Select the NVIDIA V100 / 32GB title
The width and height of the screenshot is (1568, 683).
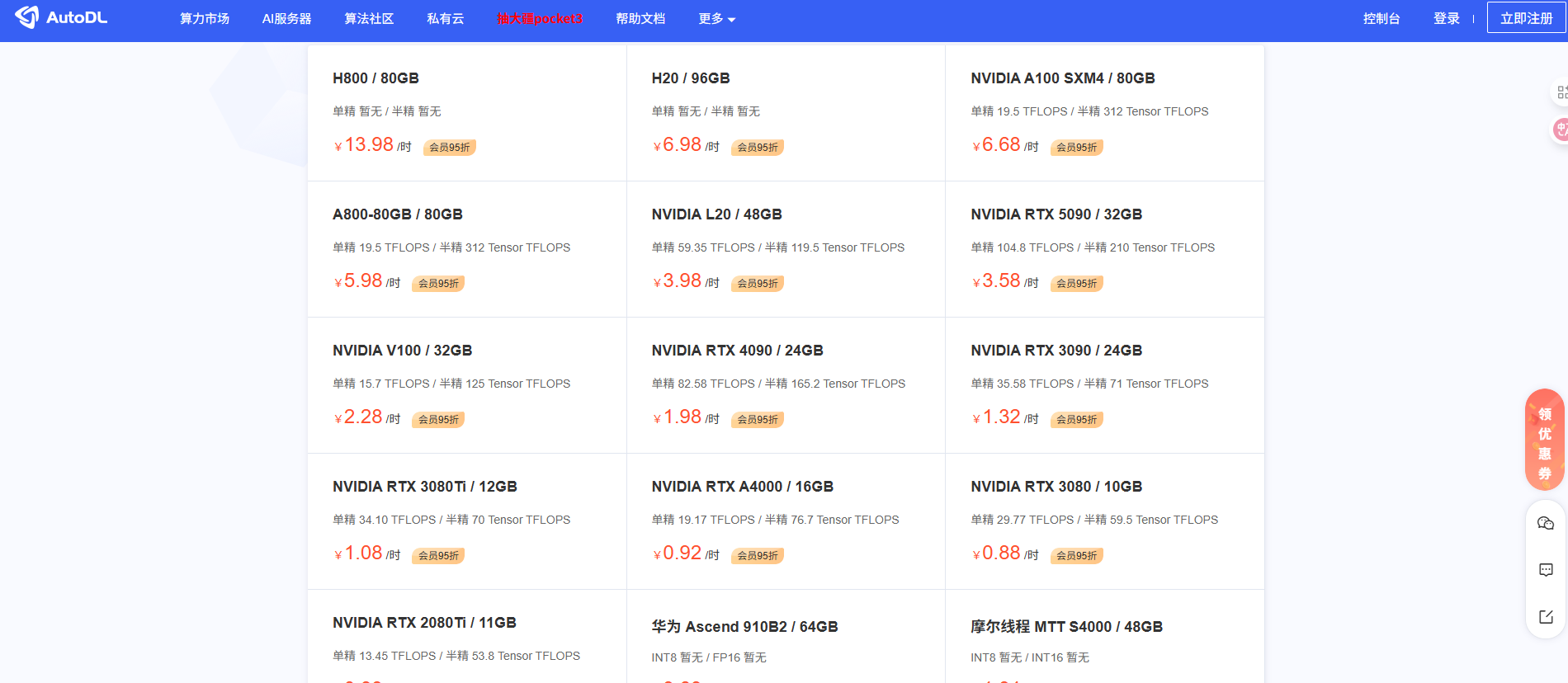tap(403, 351)
